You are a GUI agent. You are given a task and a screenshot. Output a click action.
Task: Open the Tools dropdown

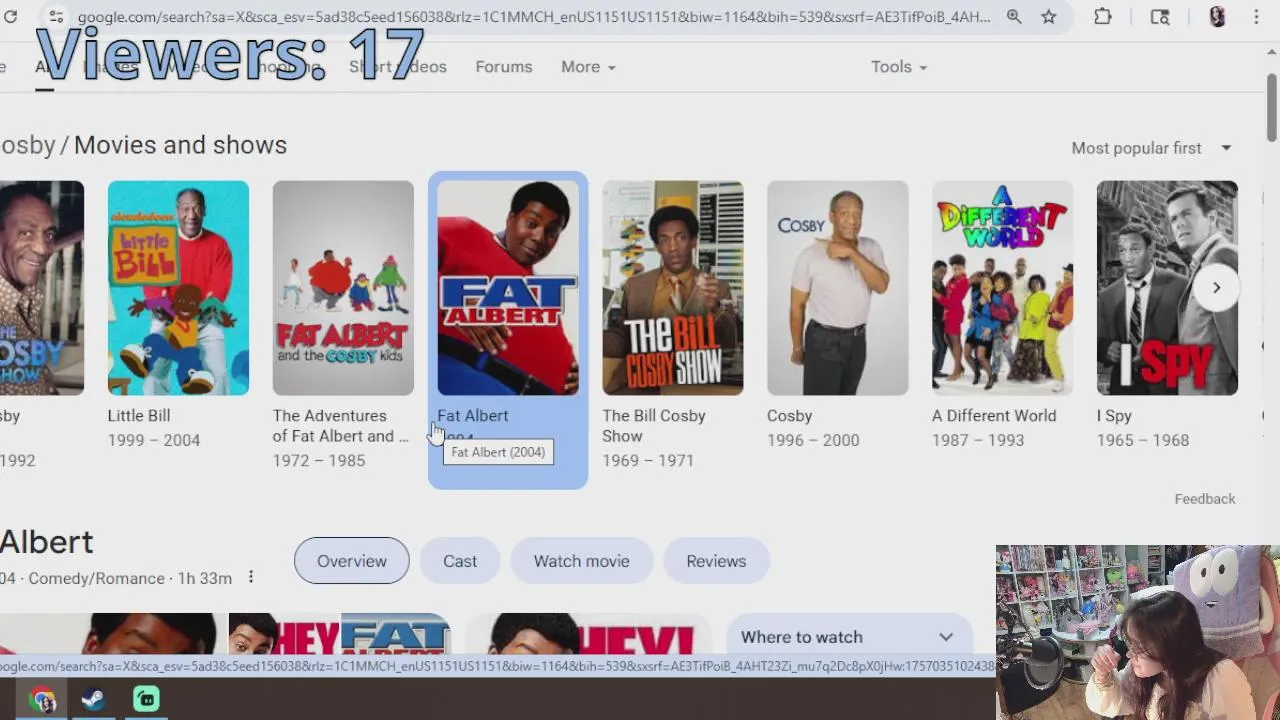(899, 67)
